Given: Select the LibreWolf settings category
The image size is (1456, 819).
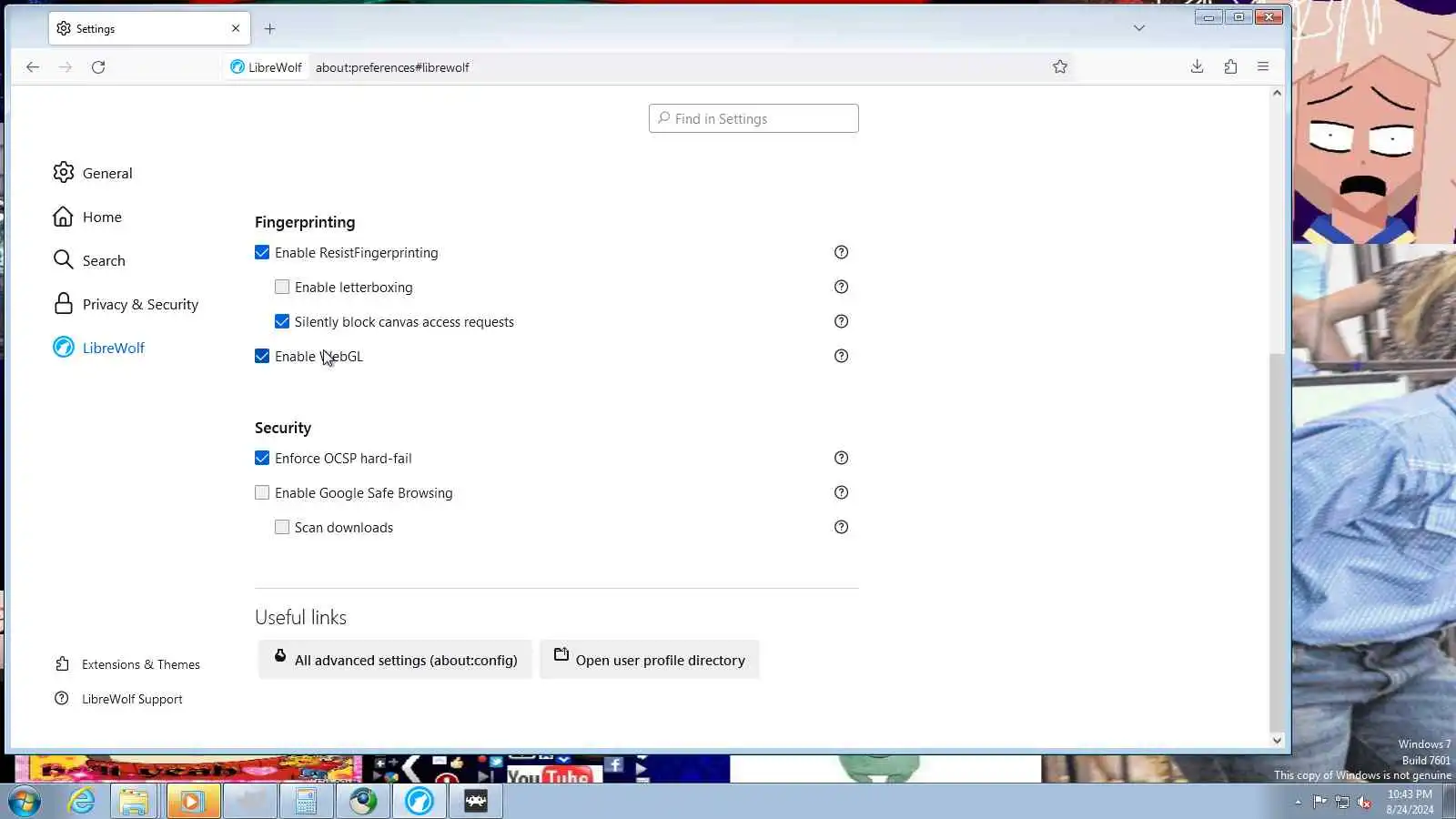Looking at the screenshot, I should [x=98, y=348].
